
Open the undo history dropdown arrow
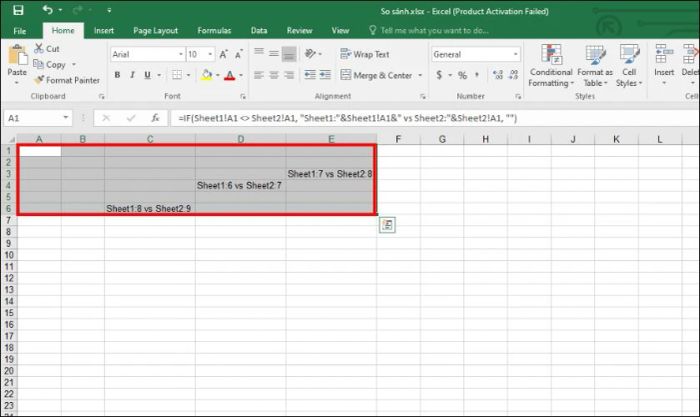[x=60, y=10]
